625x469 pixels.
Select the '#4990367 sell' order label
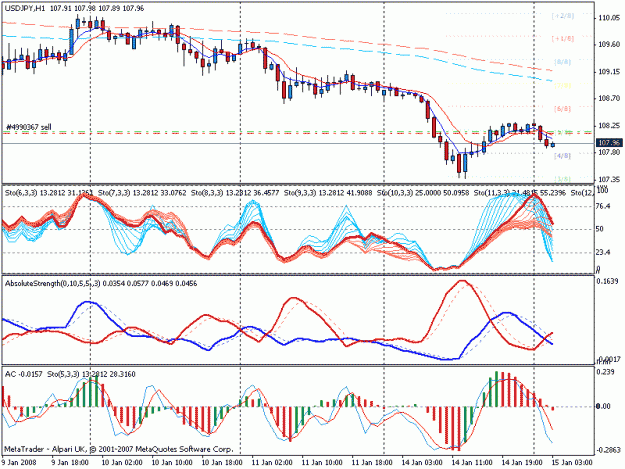[x=29, y=127]
